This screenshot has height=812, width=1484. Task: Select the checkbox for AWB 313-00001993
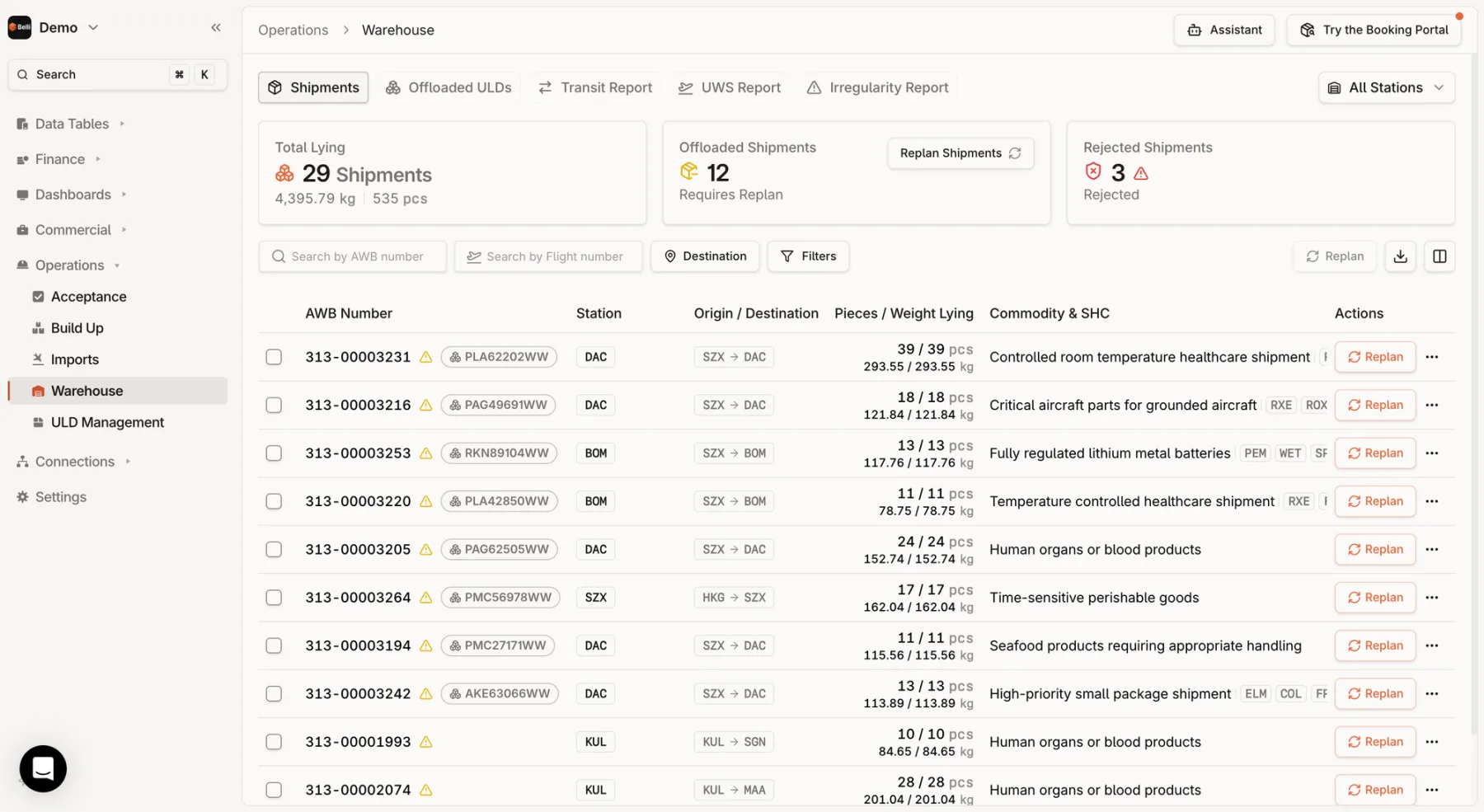click(274, 742)
